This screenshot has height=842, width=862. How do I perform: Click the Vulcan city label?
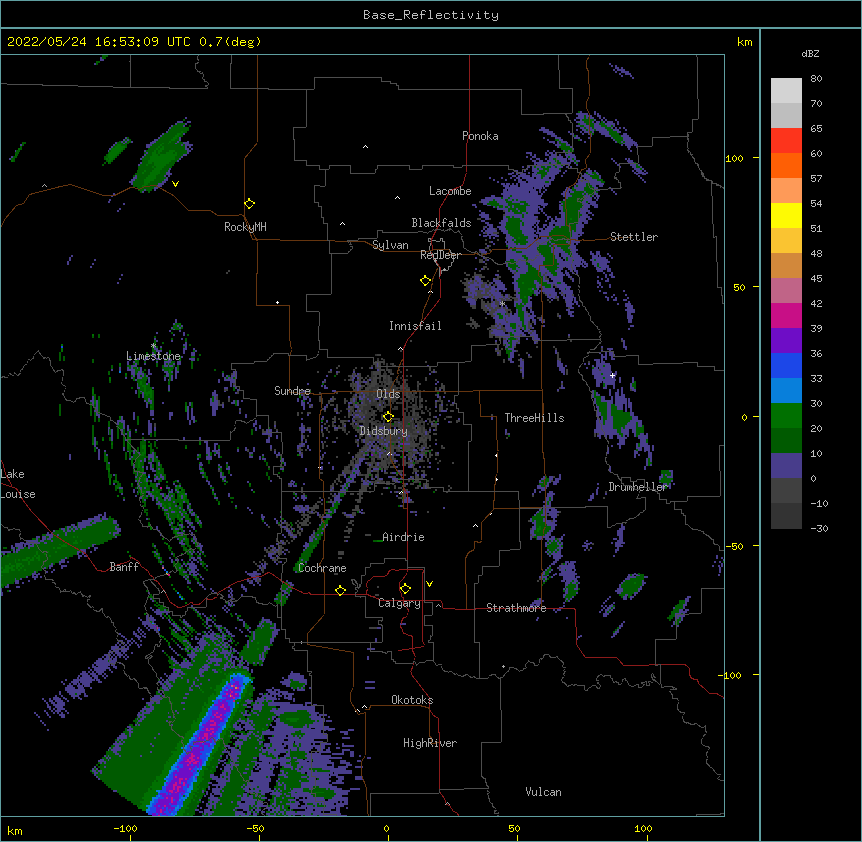(x=543, y=792)
